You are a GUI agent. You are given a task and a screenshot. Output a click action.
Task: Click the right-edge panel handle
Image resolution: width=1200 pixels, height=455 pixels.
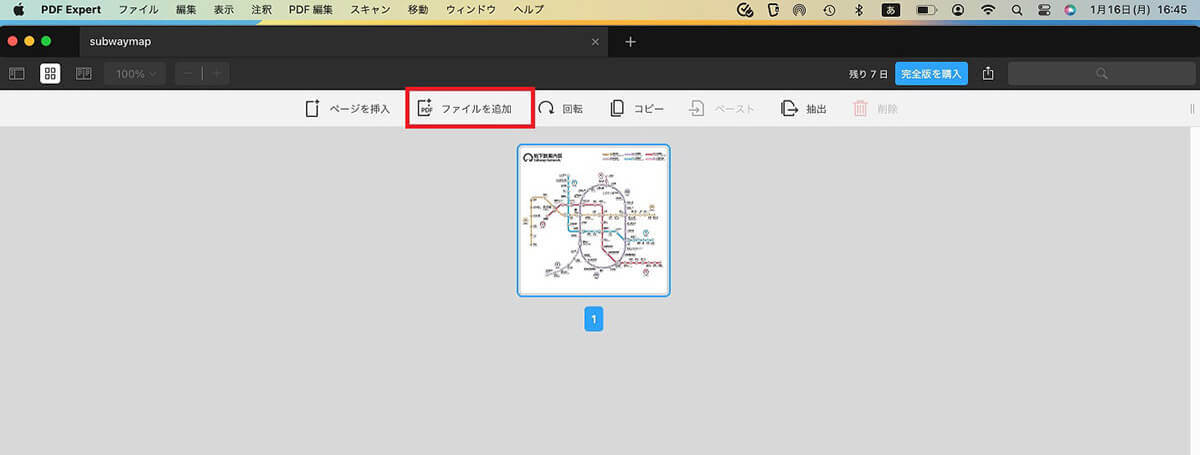[1192, 109]
